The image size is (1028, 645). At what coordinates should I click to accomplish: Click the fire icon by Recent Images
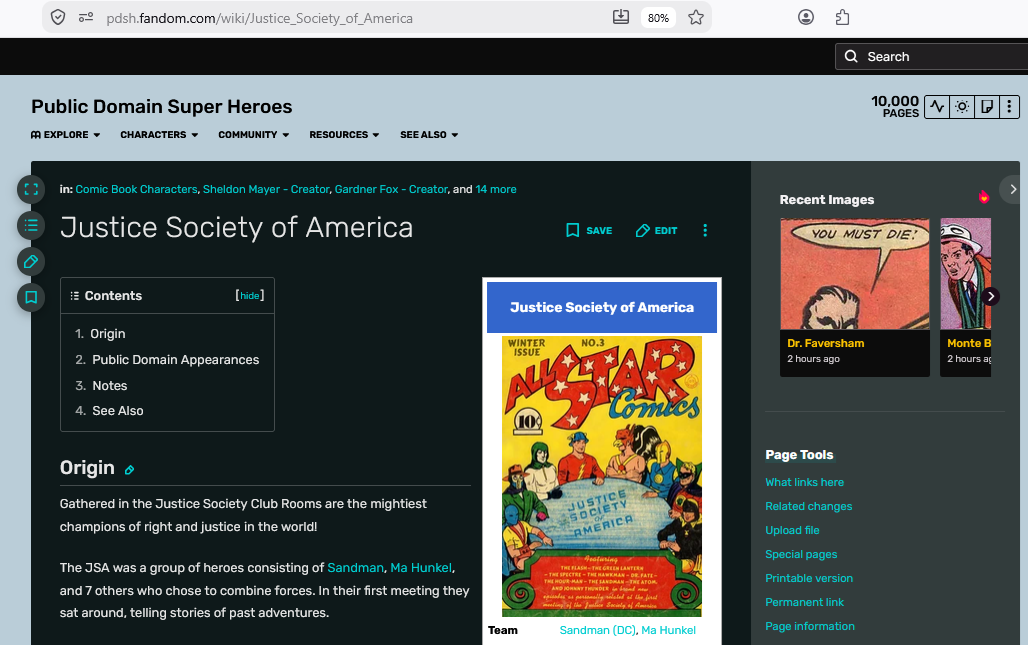click(x=983, y=197)
